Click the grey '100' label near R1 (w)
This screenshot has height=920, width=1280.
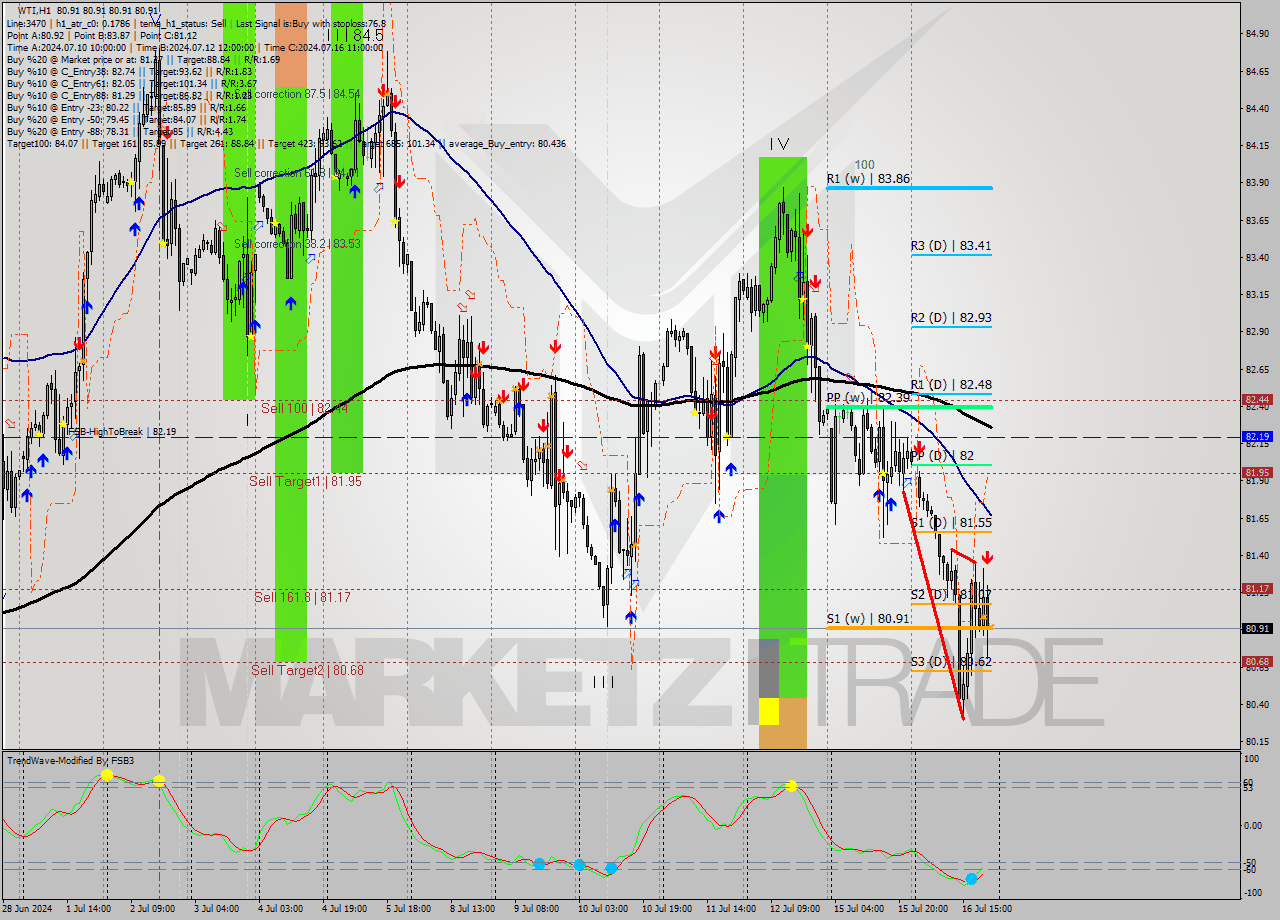pyautogui.click(x=864, y=164)
